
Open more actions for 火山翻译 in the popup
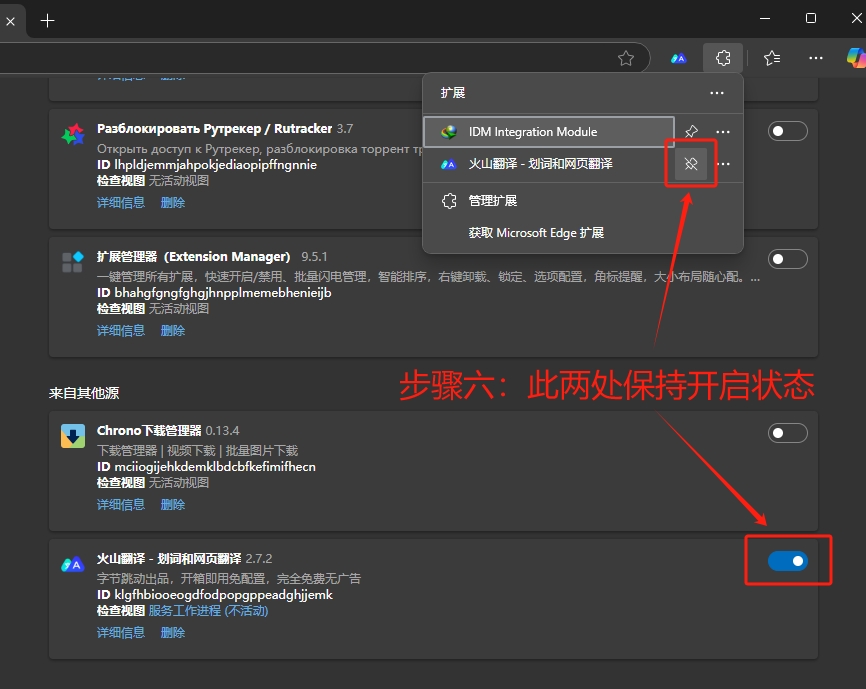pos(724,164)
